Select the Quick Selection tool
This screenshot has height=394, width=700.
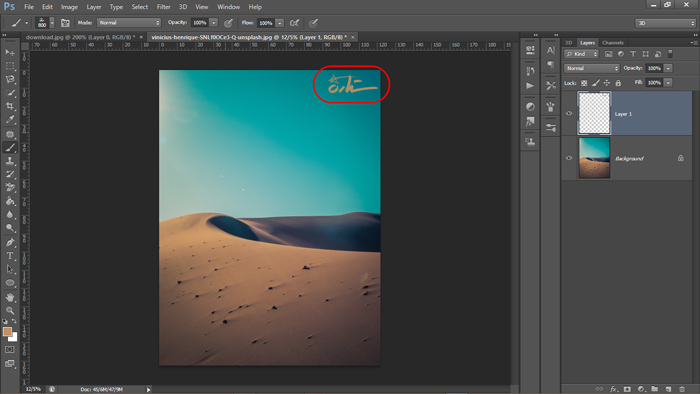coord(10,93)
